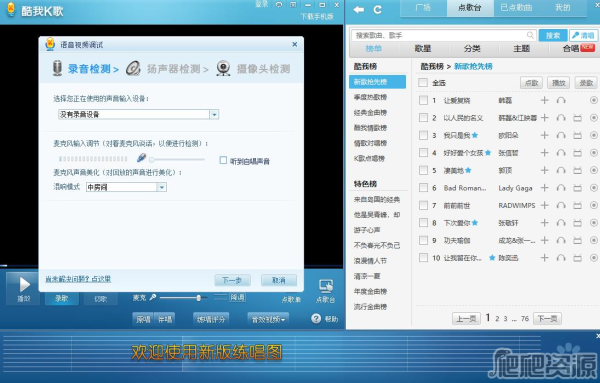
Task: Click the magnifier icon in the search box
Action: click(x=530, y=35)
